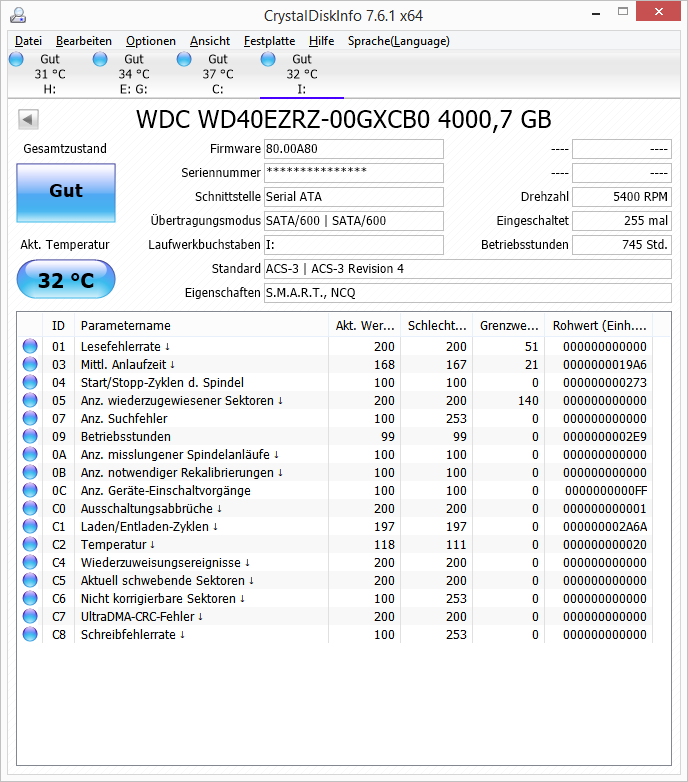The width and height of the screenshot is (688, 782).
Task: Click the Übertragungsmodus field SATA/600
Action: coord(353,220)
